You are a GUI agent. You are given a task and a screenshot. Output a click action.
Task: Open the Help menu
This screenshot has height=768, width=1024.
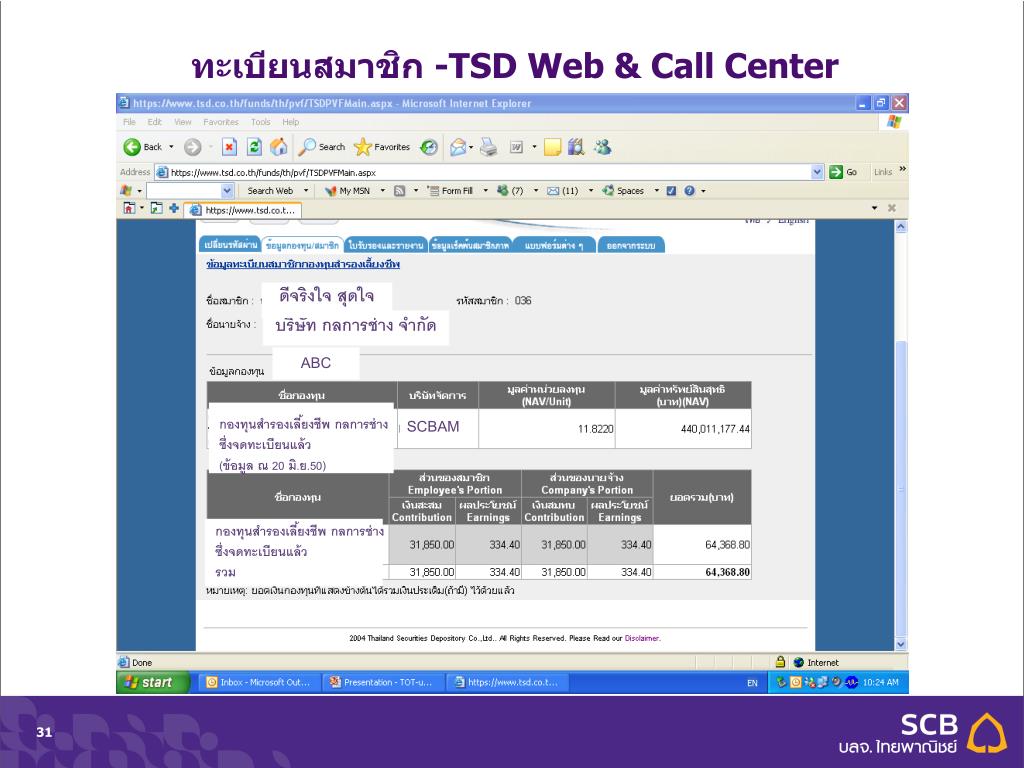(291, 122)
